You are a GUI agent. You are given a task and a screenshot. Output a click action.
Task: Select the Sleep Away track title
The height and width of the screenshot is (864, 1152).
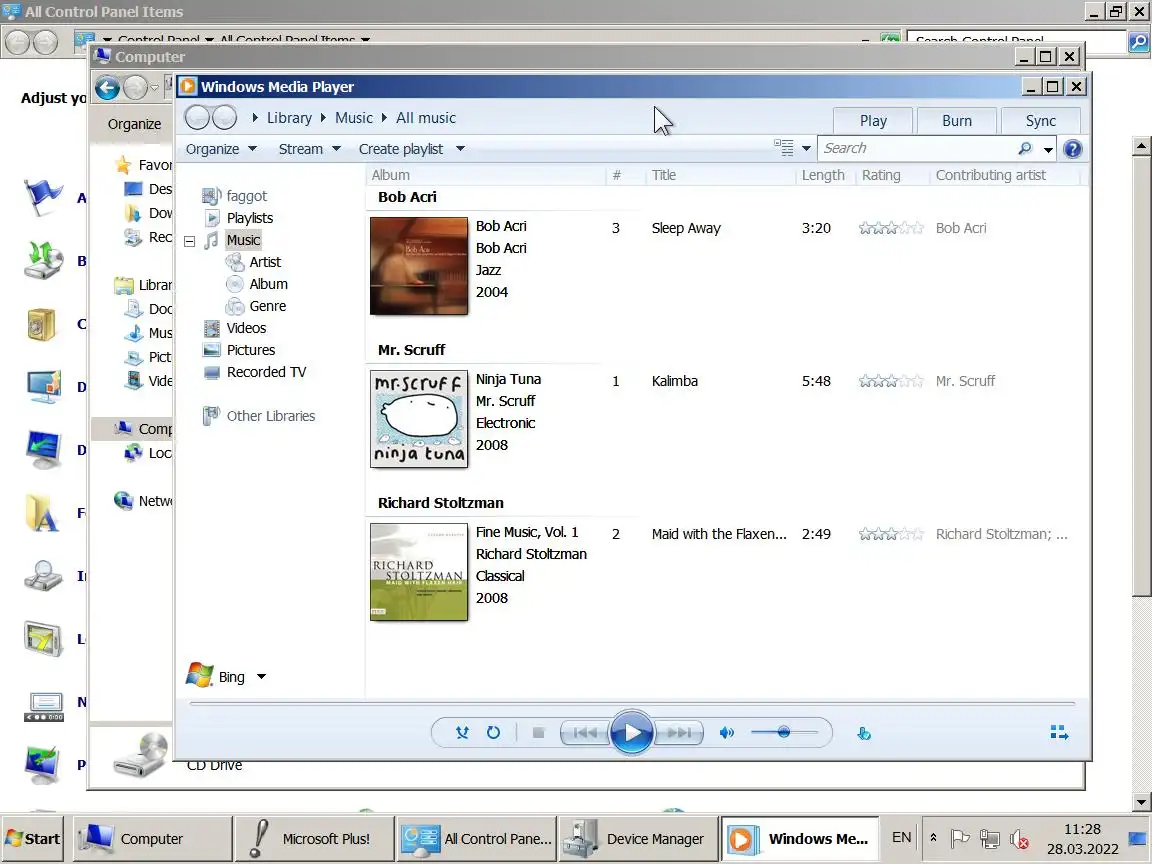(685, 228)
